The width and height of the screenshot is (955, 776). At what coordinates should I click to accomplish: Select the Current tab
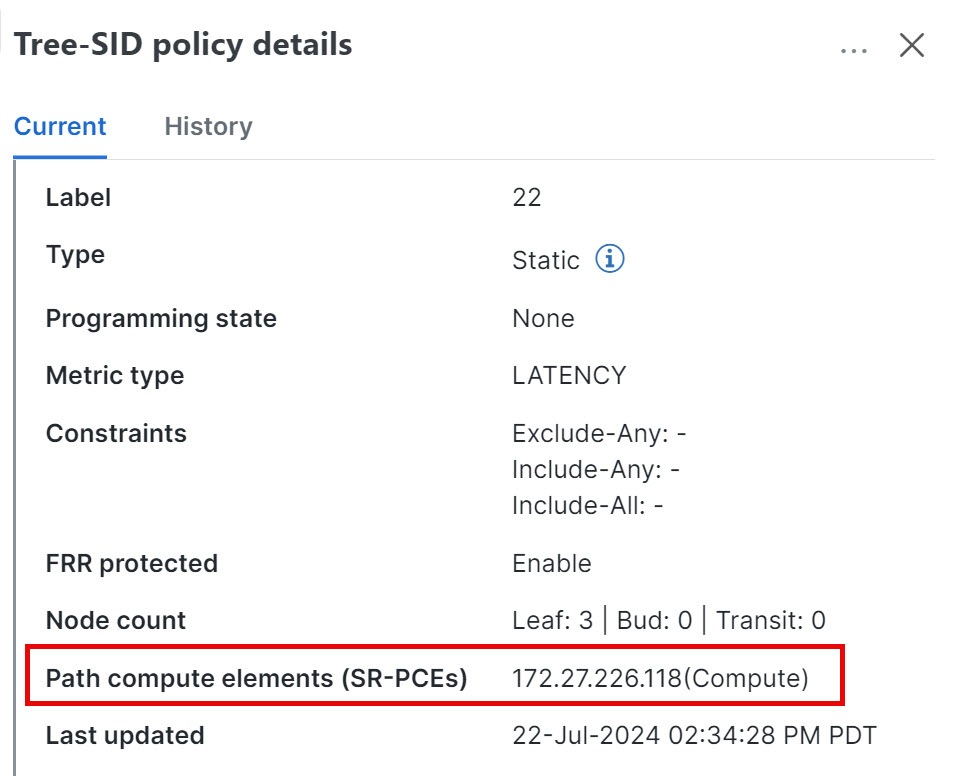click(60, 126)
